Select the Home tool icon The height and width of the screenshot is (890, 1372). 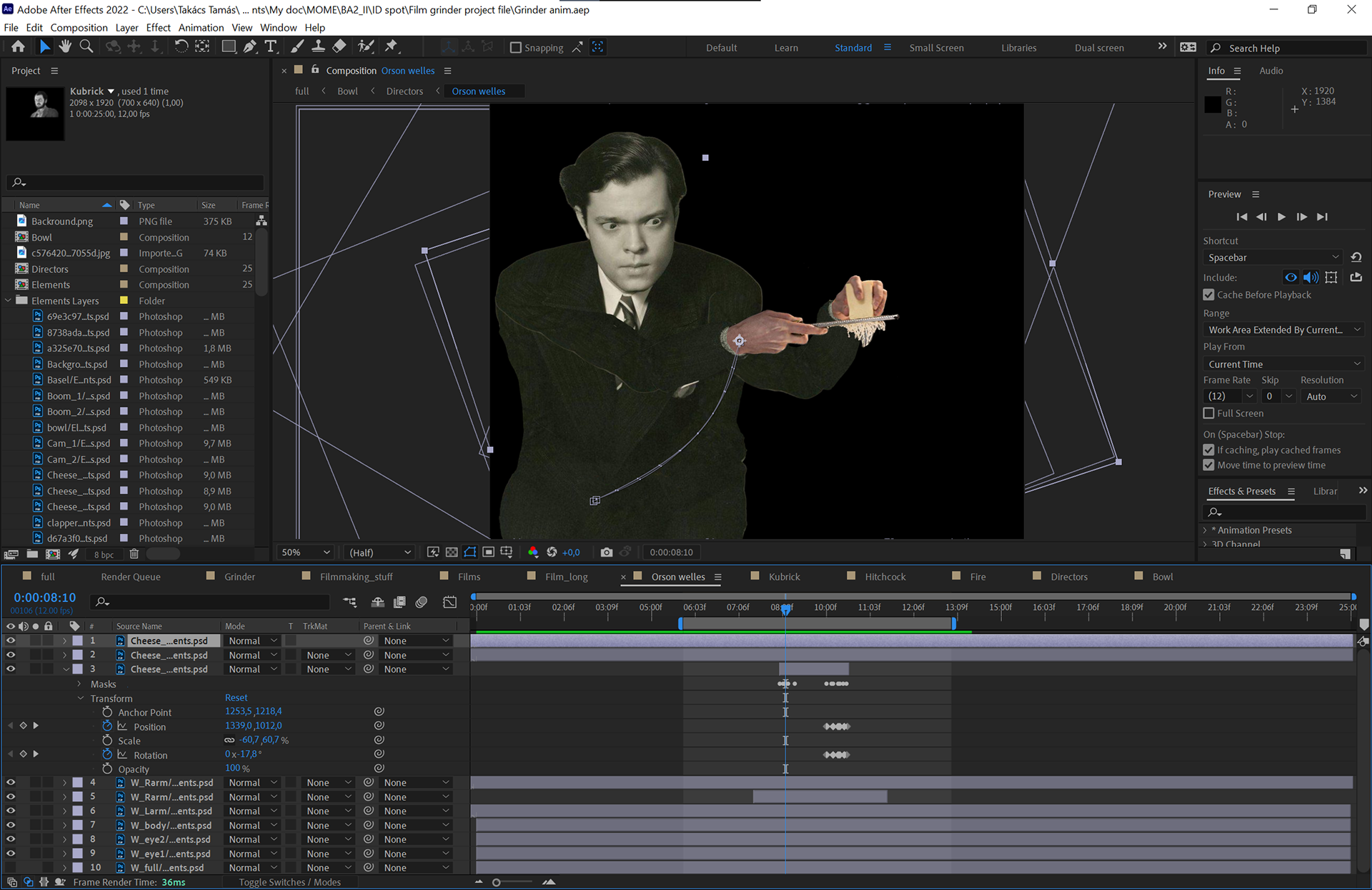point(18,46)
